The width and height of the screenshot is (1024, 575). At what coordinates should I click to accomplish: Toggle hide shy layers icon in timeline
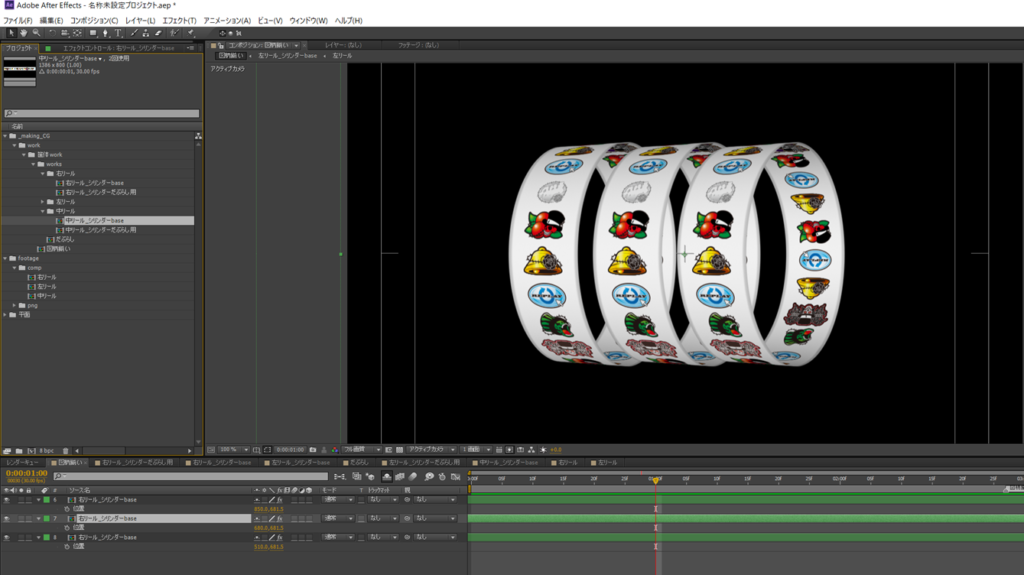(x=387, y=477)
